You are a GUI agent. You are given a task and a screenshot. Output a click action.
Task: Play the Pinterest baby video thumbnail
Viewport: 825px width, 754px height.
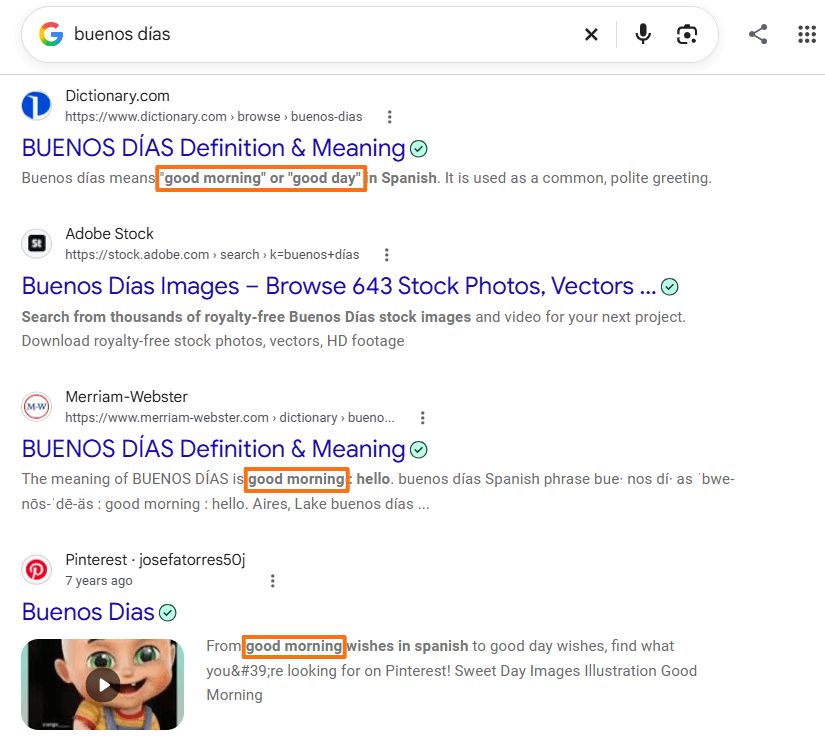pos(103,685)
